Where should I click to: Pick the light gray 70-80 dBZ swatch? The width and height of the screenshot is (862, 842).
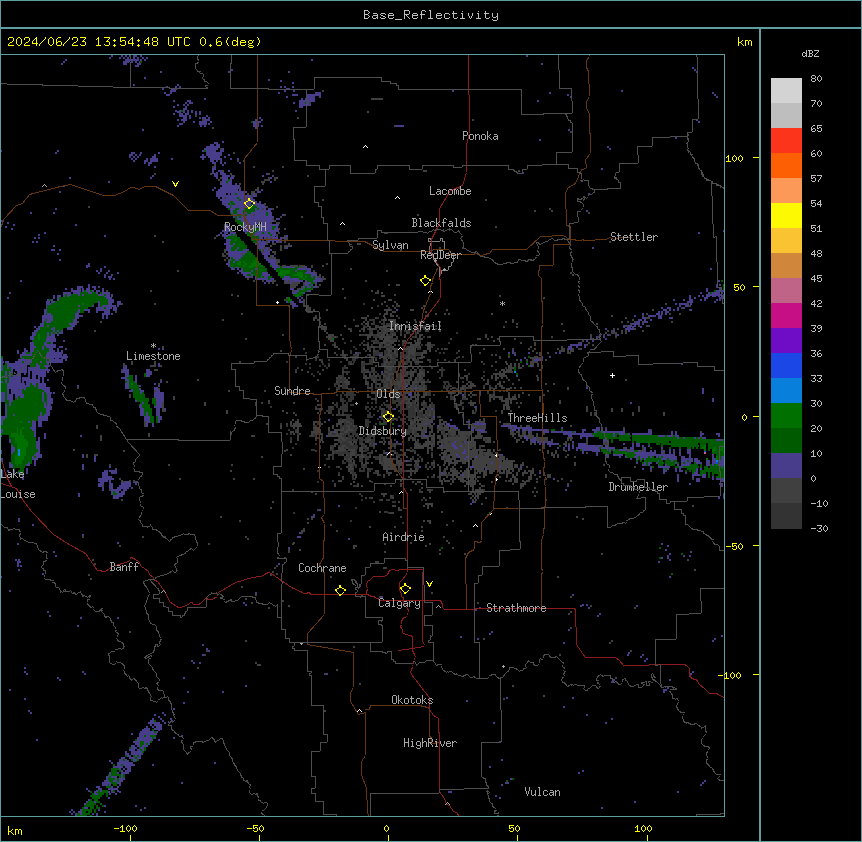(x=786, y=91)
